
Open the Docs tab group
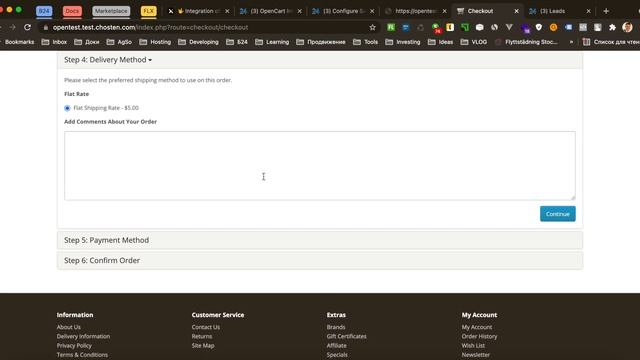(x=72, y=11)
